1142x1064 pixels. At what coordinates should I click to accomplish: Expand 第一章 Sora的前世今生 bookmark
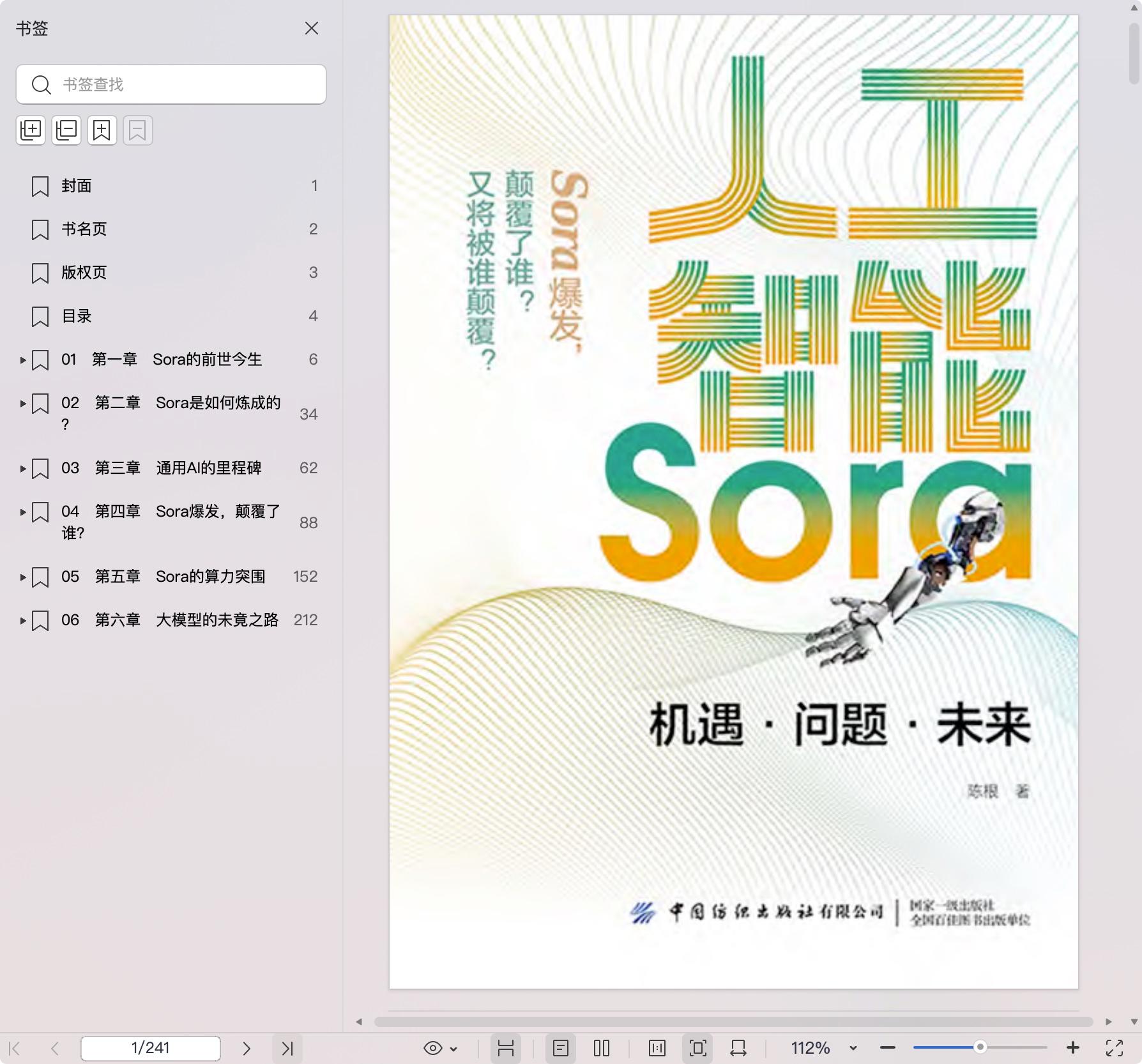[23, 360]
